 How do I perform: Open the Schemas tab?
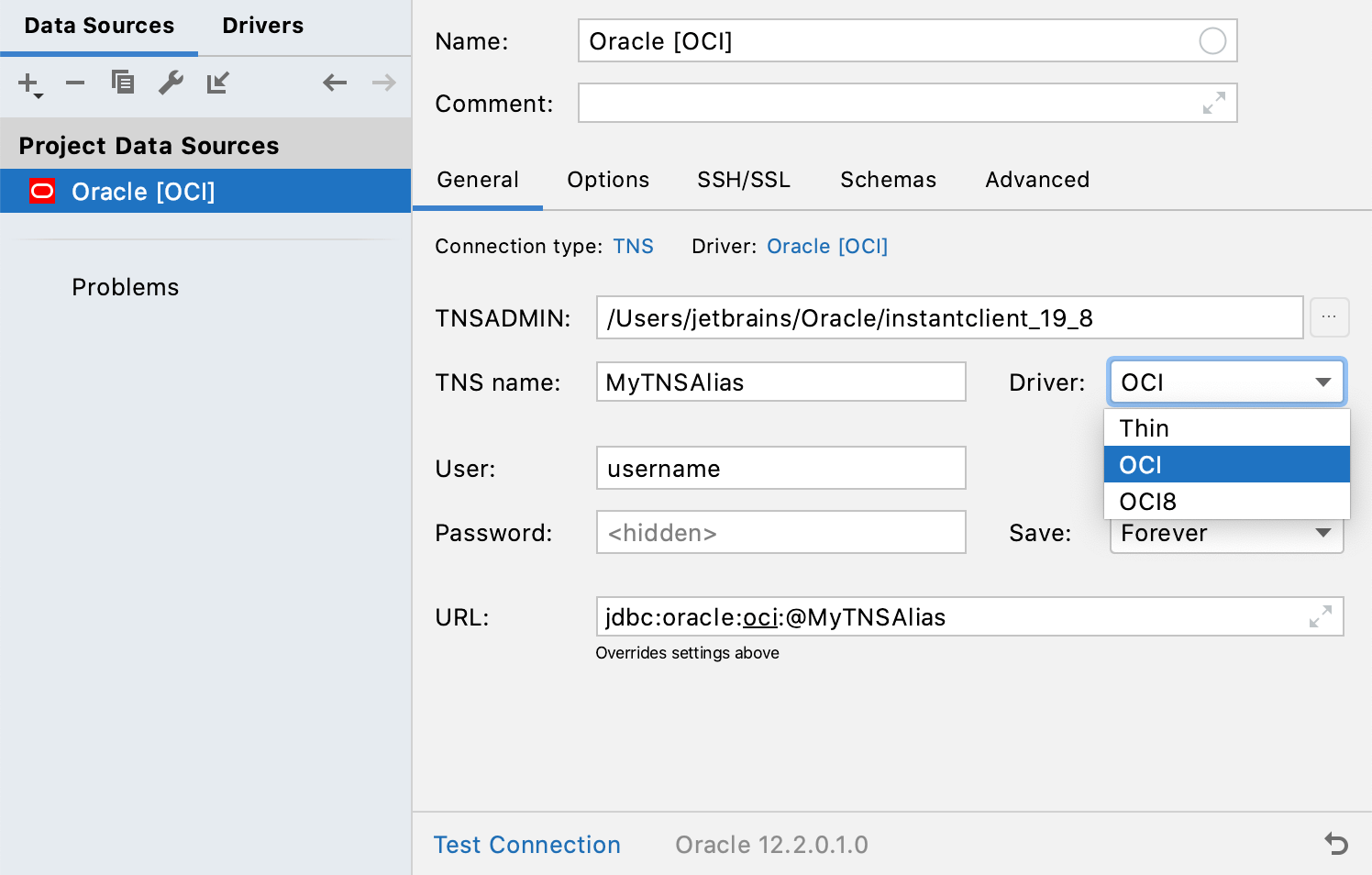tap(887, 180)
